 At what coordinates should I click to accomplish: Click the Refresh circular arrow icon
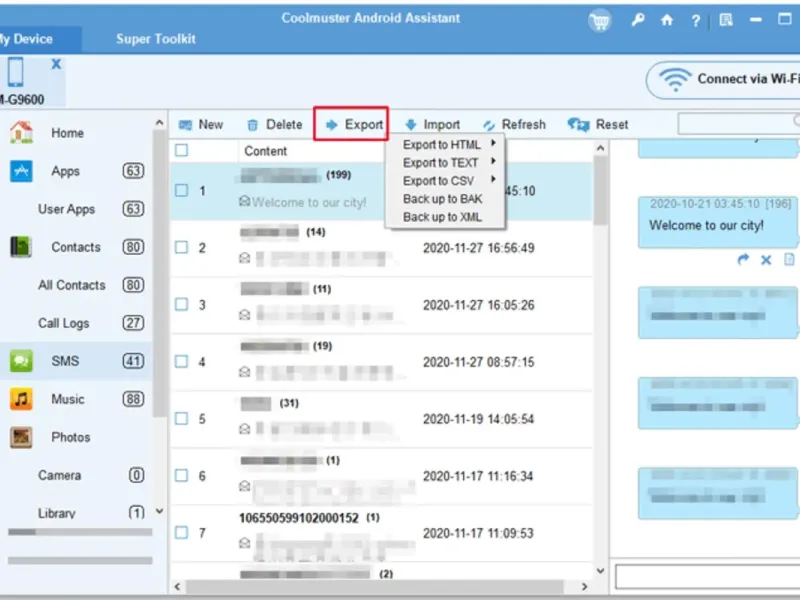tap(489, 124)
